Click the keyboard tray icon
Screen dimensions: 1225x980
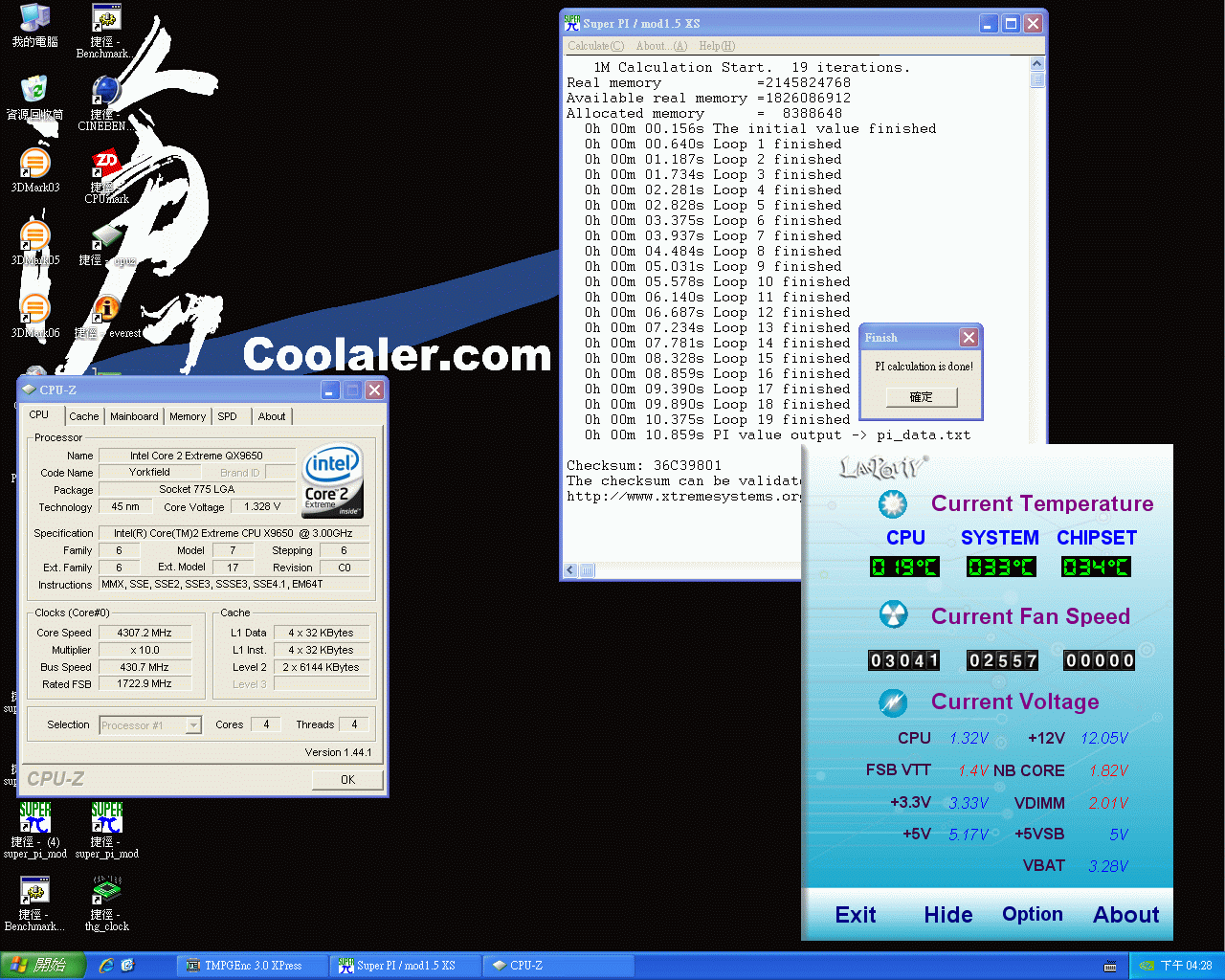tap(1110, 966)
